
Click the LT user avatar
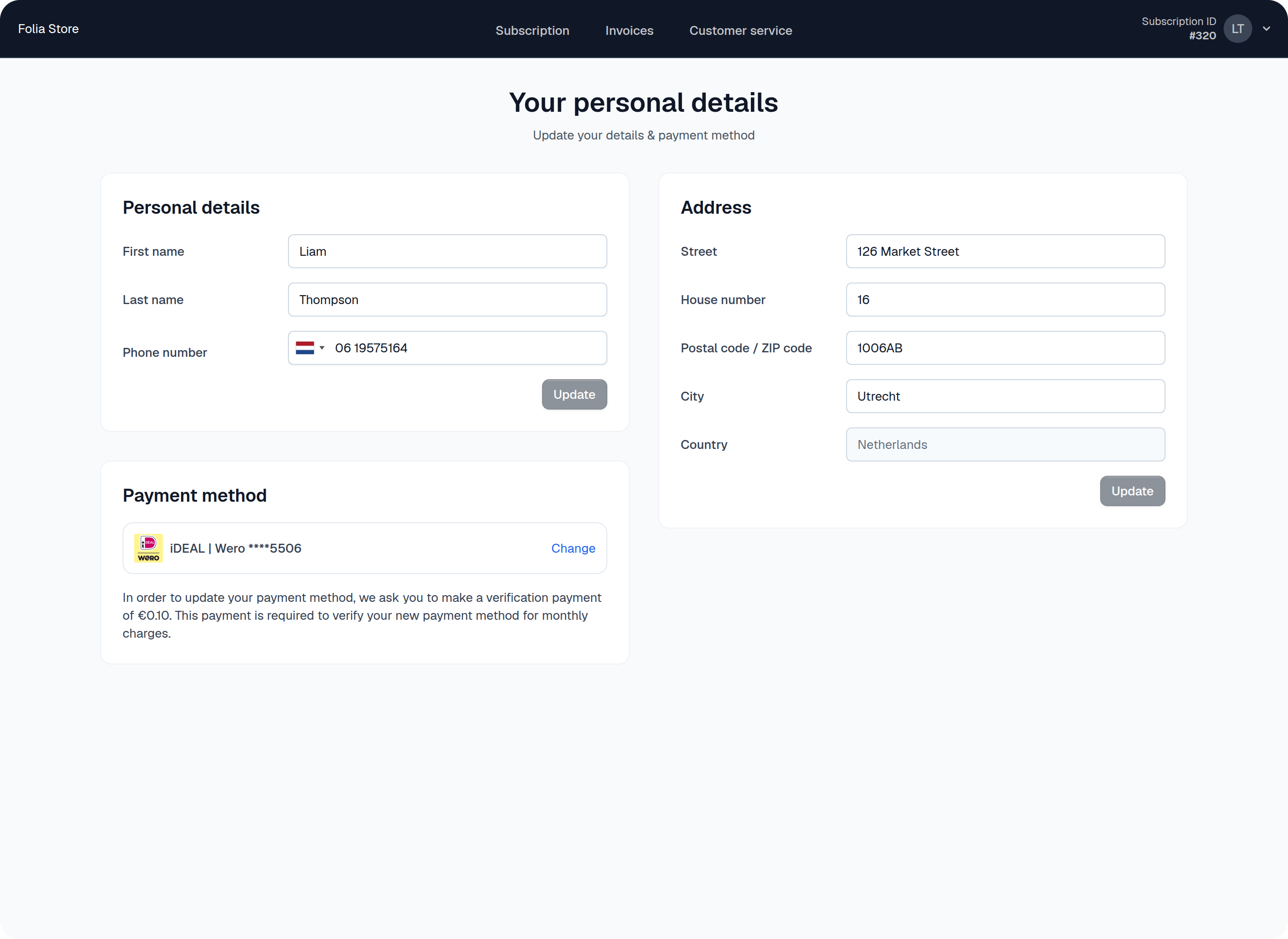pos(1237,29)
